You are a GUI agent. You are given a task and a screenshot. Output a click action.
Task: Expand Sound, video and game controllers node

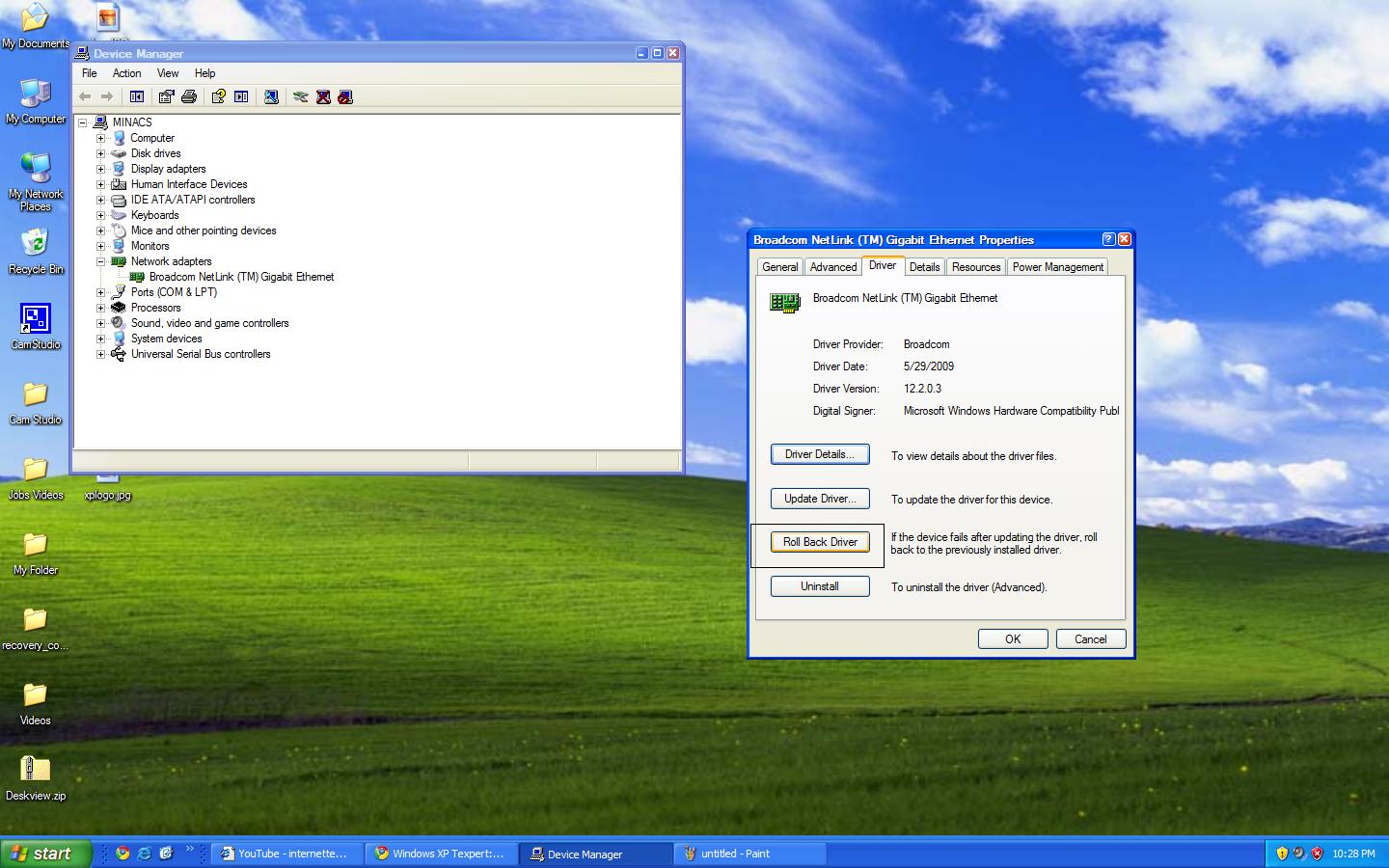point(100,323)
